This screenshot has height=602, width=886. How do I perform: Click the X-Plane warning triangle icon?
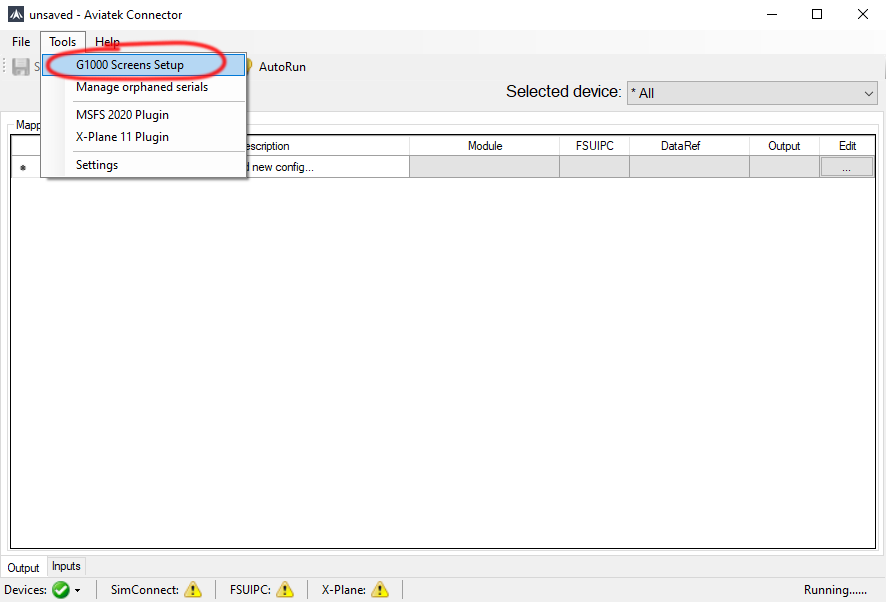(x=380, y=590)
